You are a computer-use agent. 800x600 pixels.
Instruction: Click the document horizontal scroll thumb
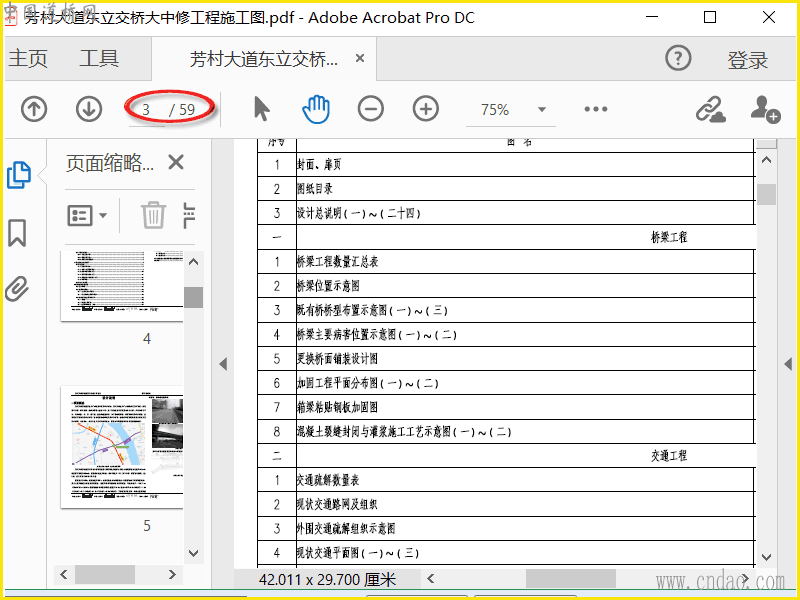click(570, 579)
